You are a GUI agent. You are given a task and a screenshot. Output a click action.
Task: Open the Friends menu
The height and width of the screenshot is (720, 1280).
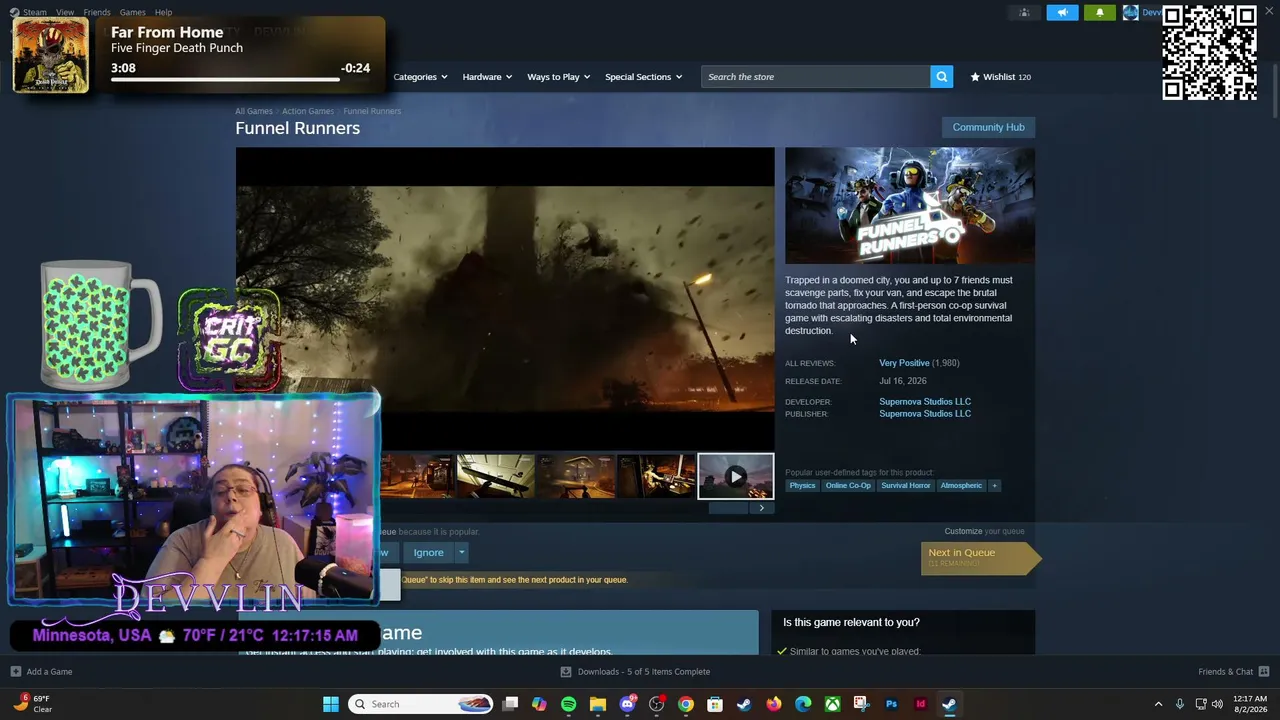(x=97, y=12)
